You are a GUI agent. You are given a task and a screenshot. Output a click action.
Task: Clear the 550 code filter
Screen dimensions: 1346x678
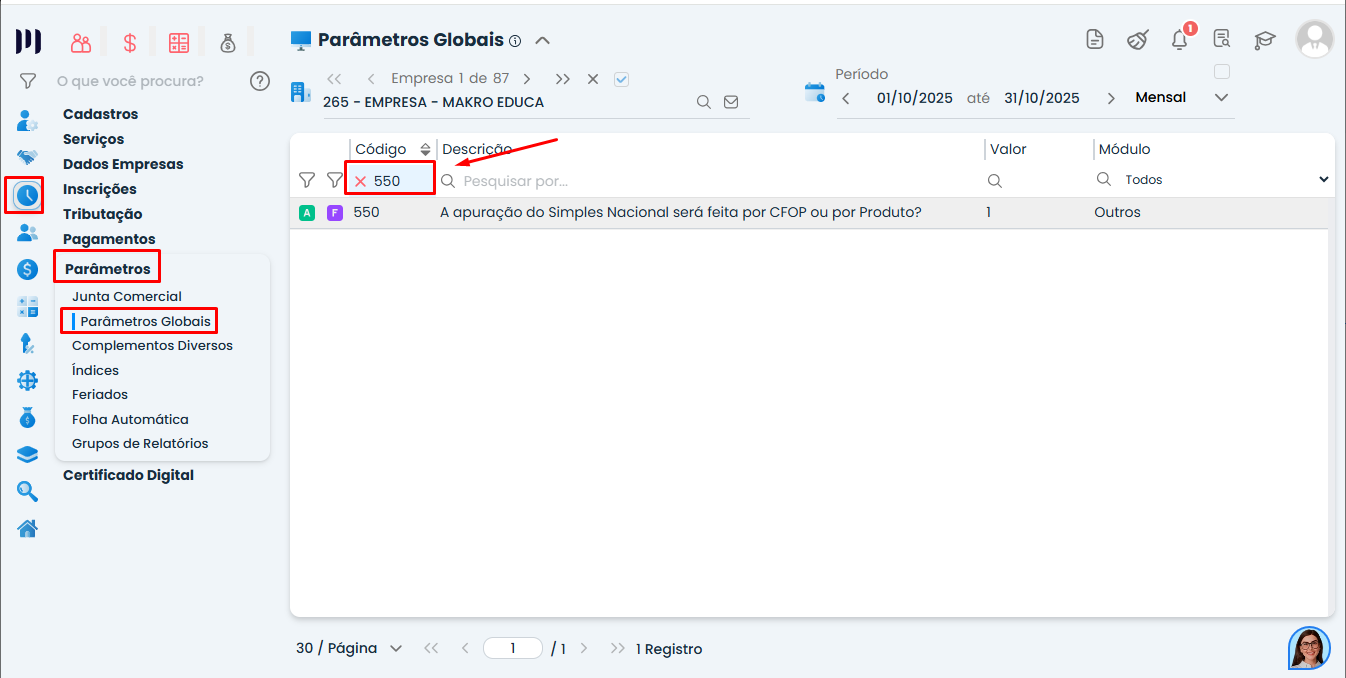pos(360,181)
